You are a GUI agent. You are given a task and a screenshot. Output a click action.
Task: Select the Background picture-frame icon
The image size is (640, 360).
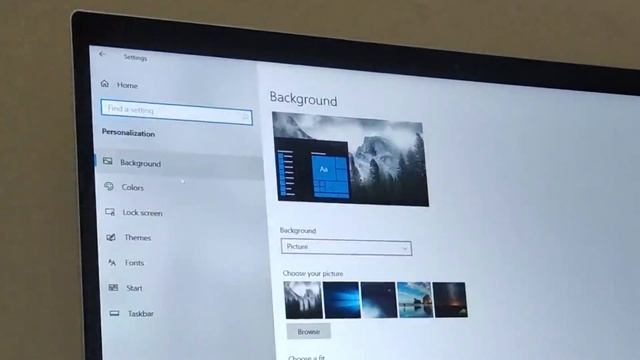pyautogui.click(x=108, y=161)
